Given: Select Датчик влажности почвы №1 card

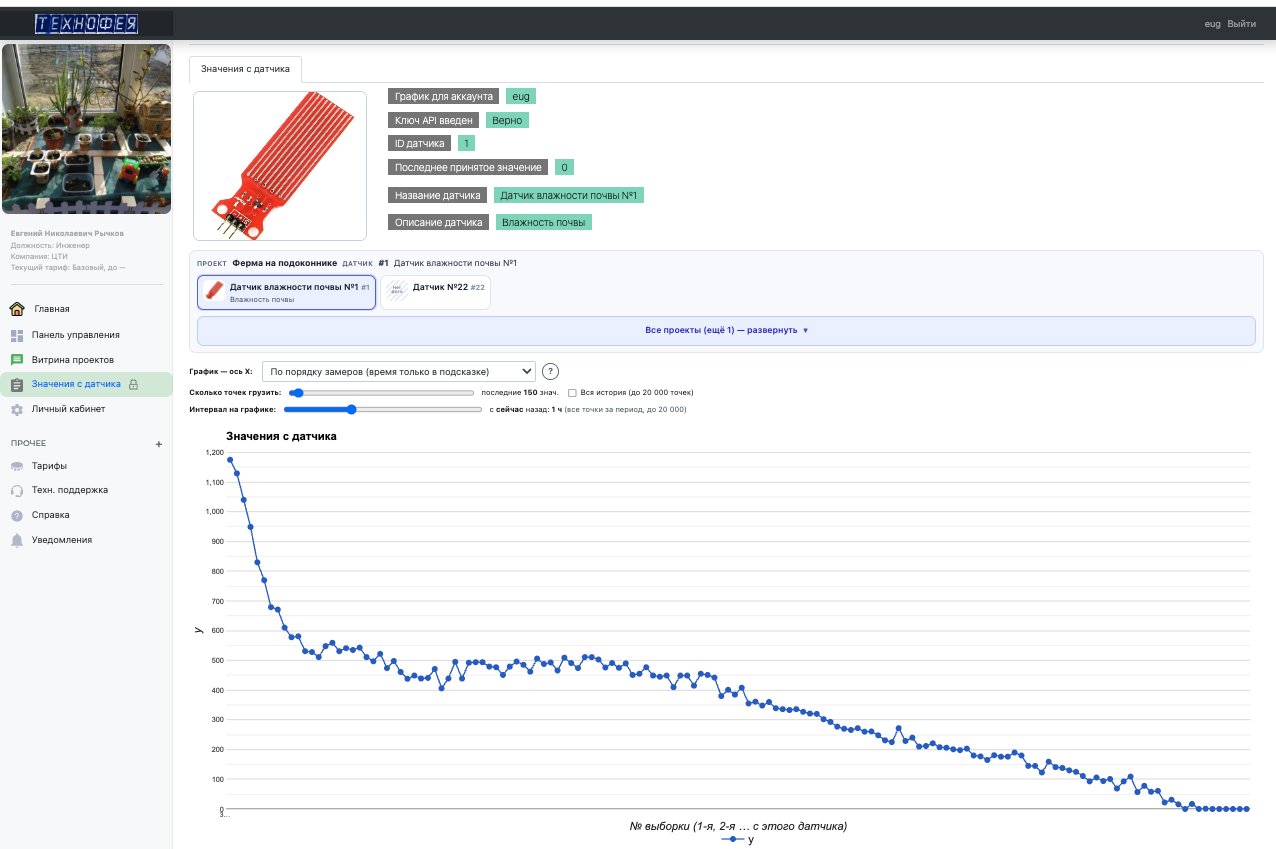Looking at the screenshot, I should coord(287,292).
